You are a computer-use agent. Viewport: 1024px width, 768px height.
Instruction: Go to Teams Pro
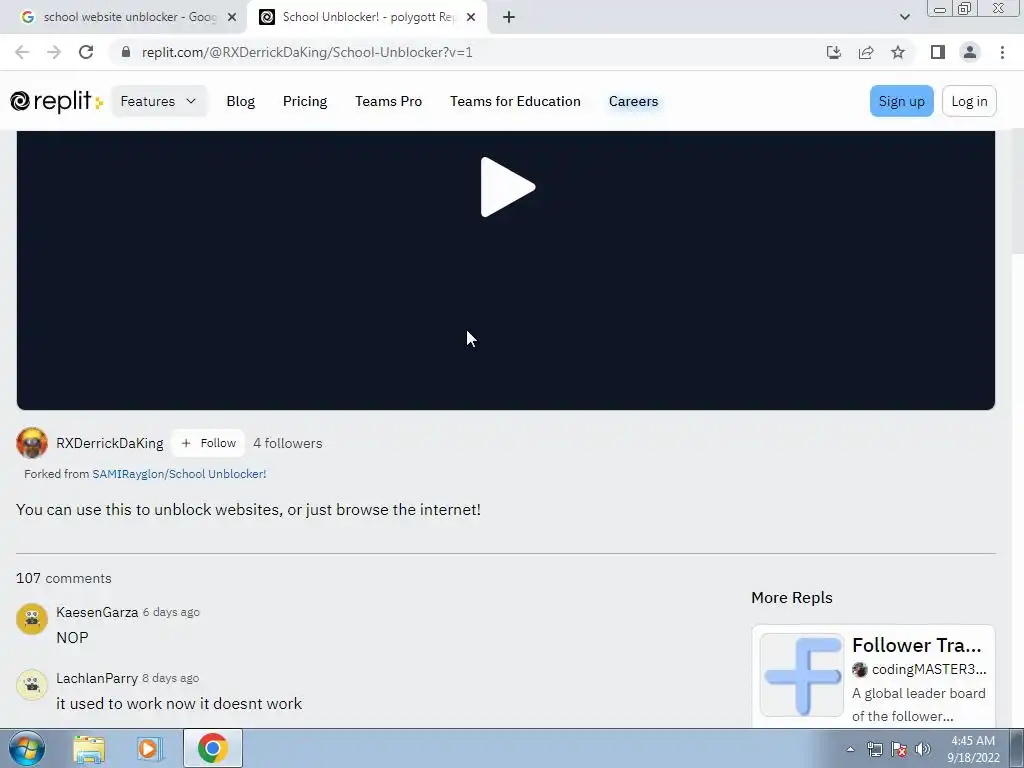click(389, 101)
